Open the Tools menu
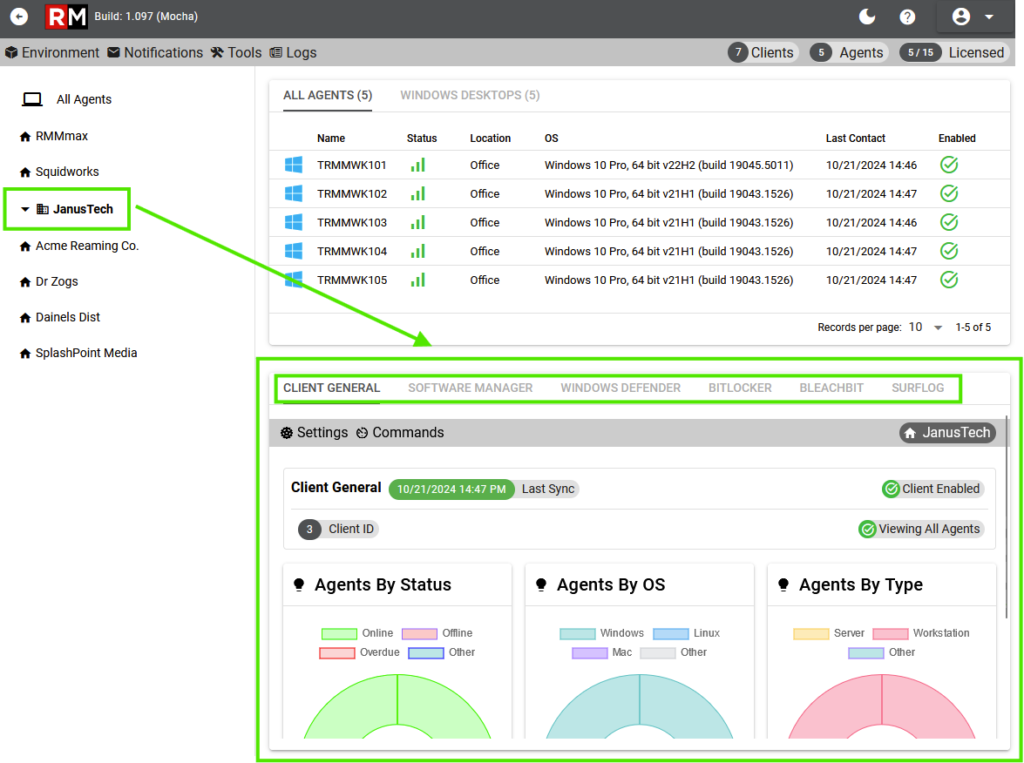Screen dimensions: 1024x763 point(236,53)
